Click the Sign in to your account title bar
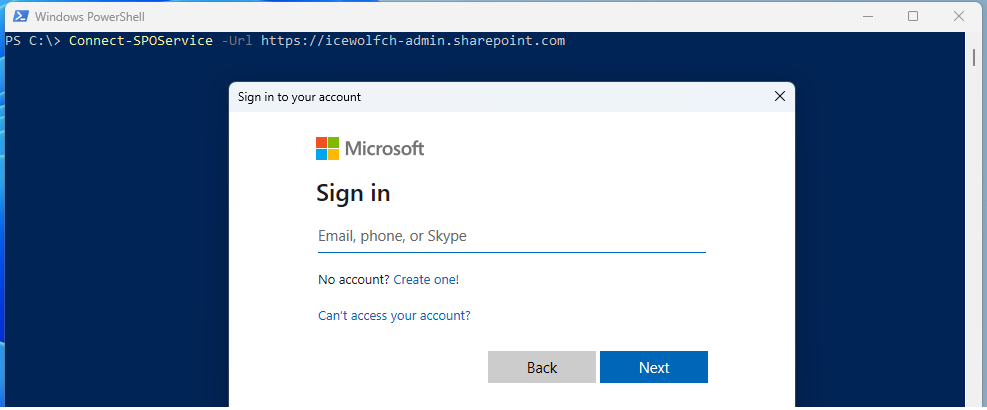The width and height of the screenshot is (987, 410). (504, 97)
